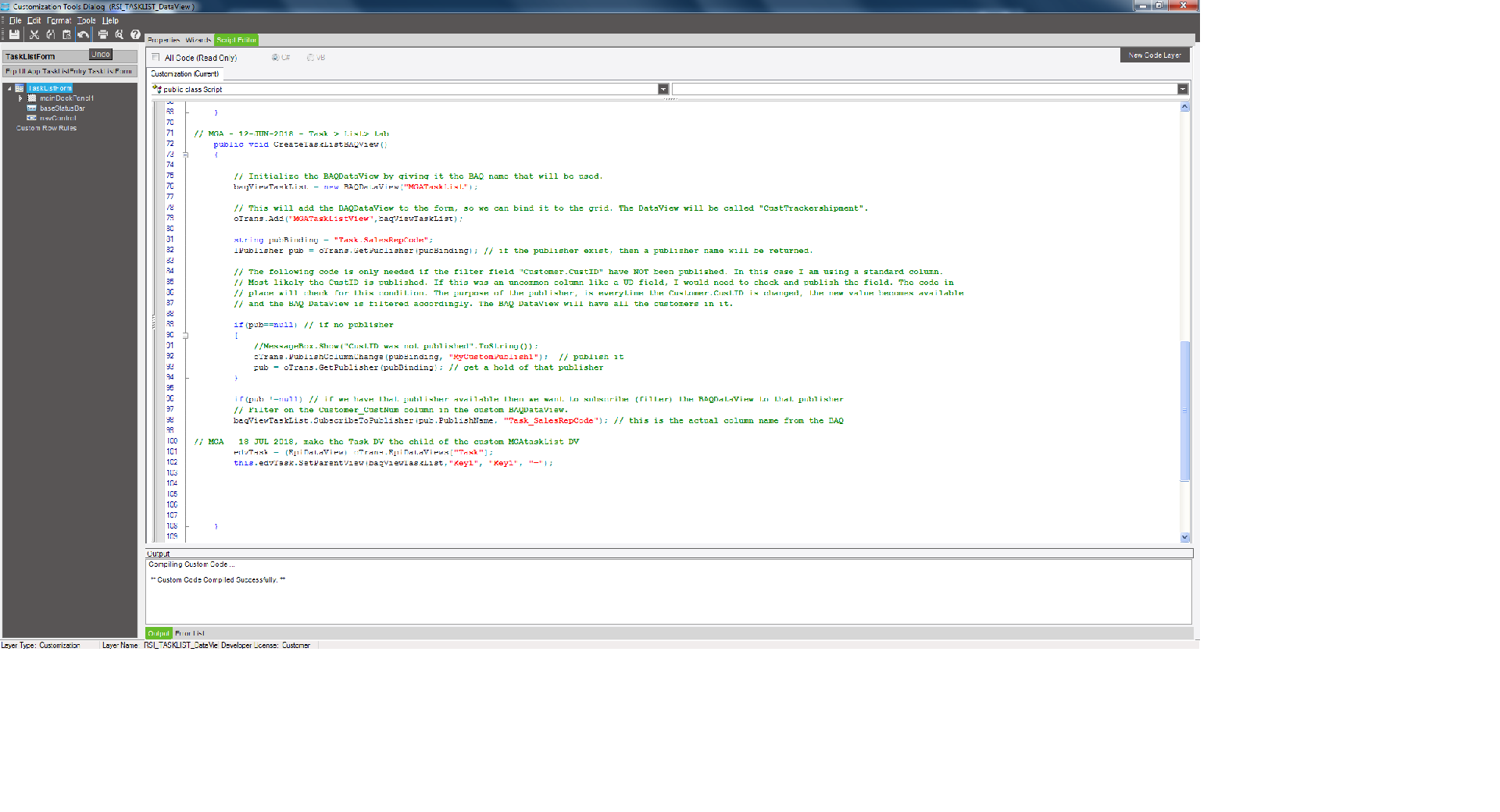Click the Paste clipboard icon
The image size is (1500, 812).
point(66,34)
